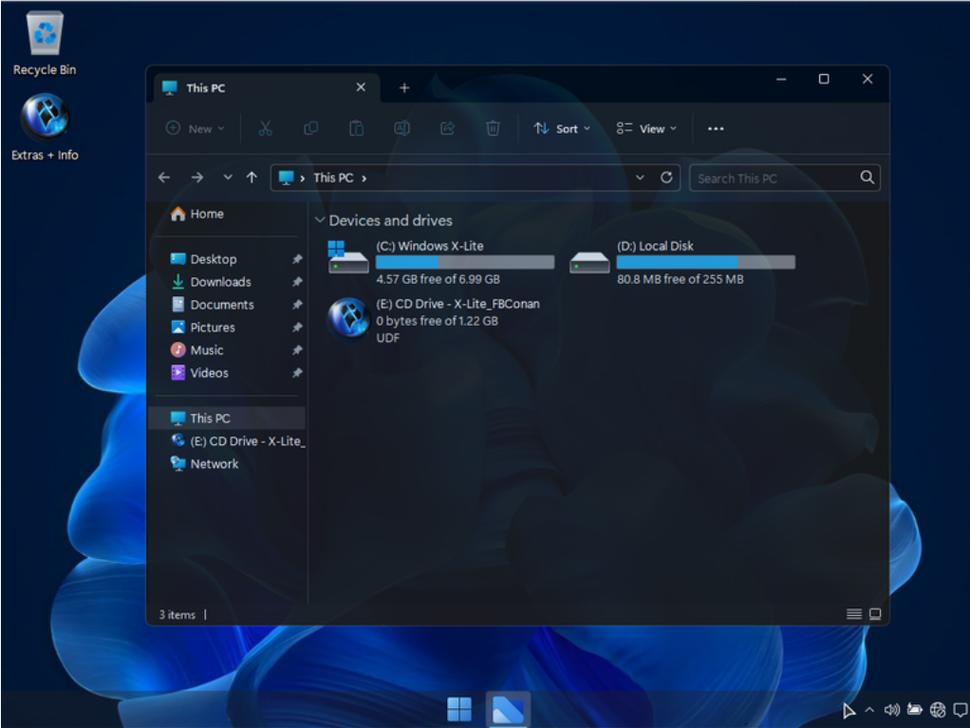Viewport: 970px width, 728px height.
Task: Go forward with the right arrow
Action: [x=197, y=178]
